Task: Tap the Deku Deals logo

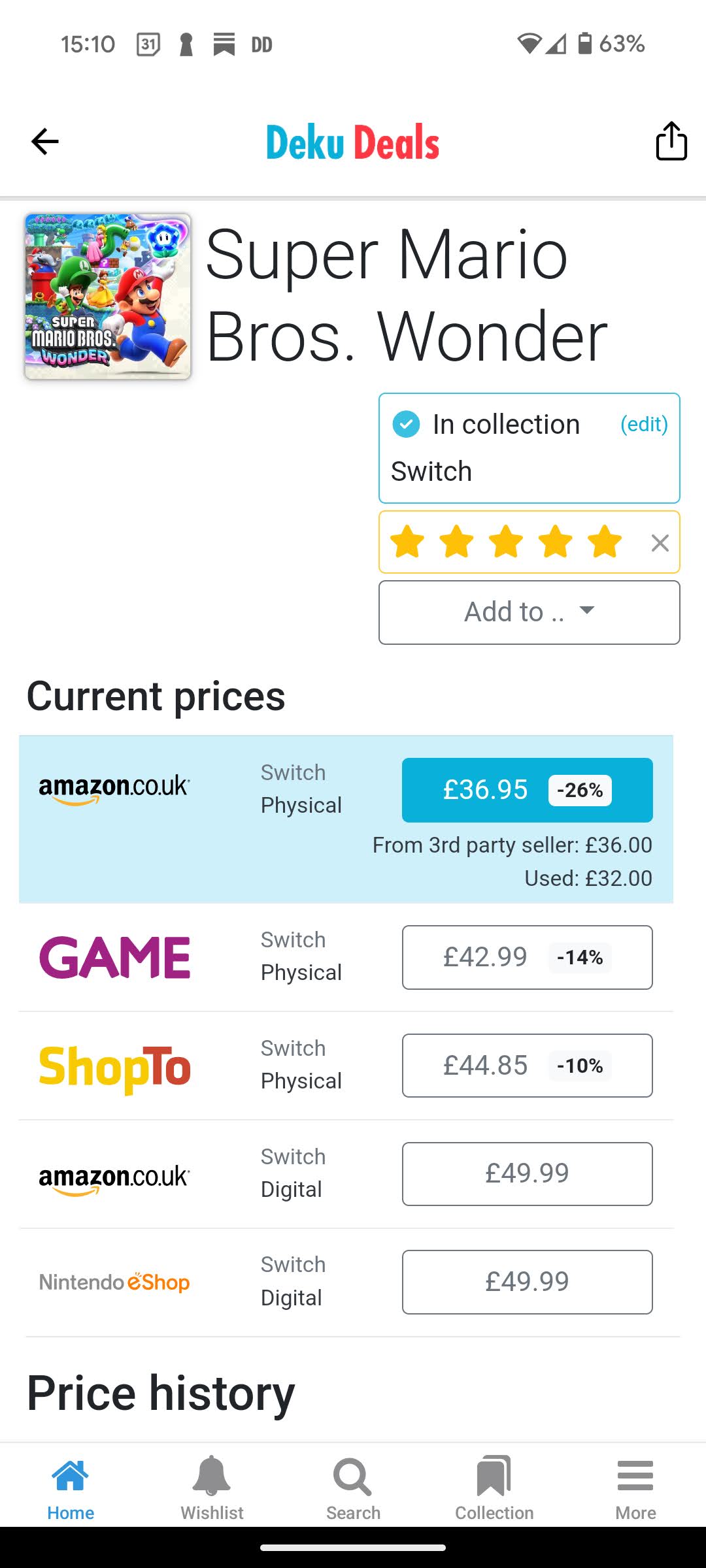Action: [x=353, y=142]
